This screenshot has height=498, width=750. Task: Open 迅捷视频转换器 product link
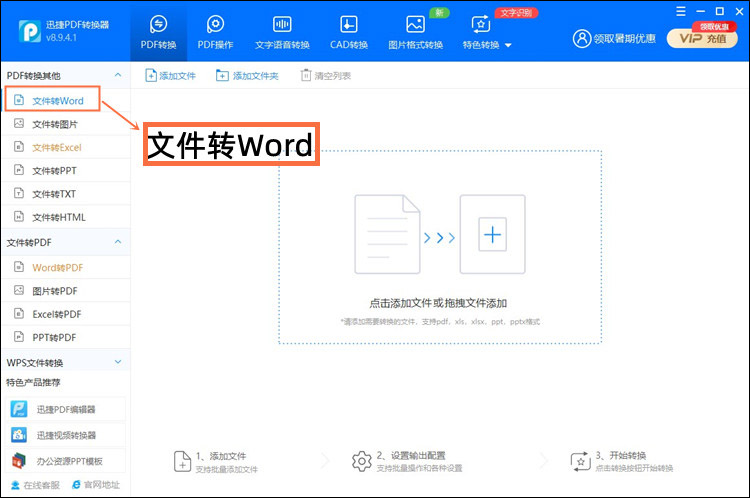point(66,435)
